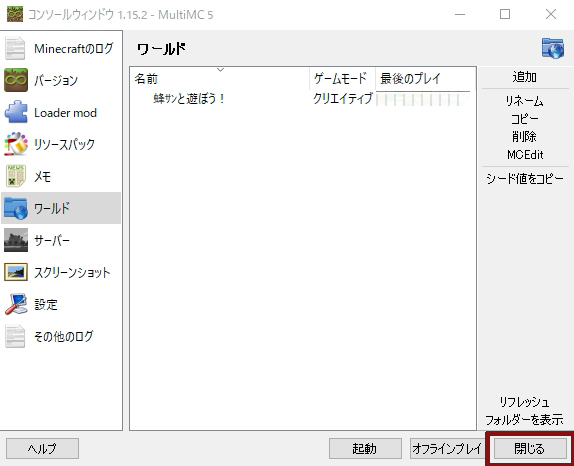Select the バージョン grass block icon
The height and width of the screenshot is (466, 574).
coord(16,80)
